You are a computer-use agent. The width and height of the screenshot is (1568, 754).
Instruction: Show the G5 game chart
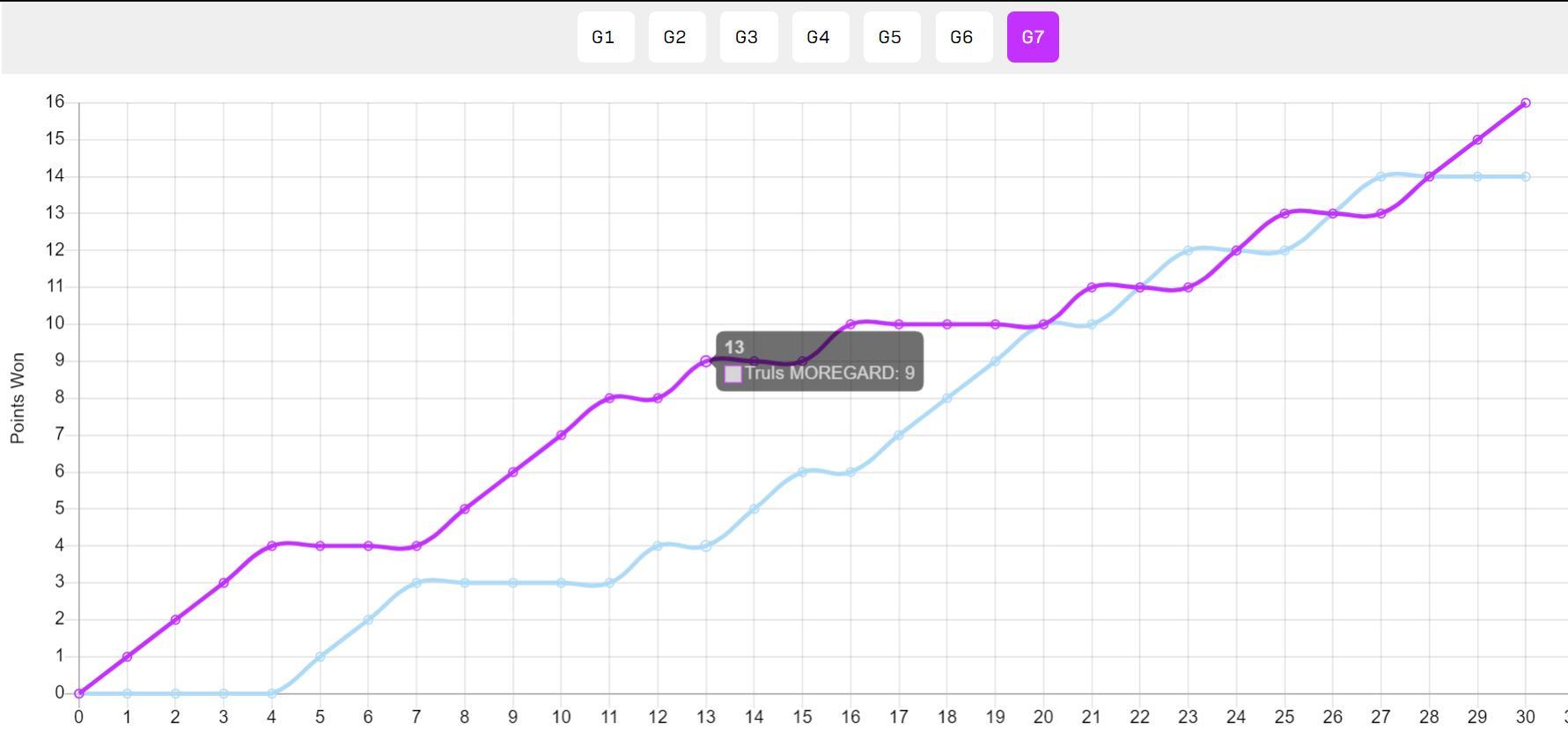click(892, 37)
